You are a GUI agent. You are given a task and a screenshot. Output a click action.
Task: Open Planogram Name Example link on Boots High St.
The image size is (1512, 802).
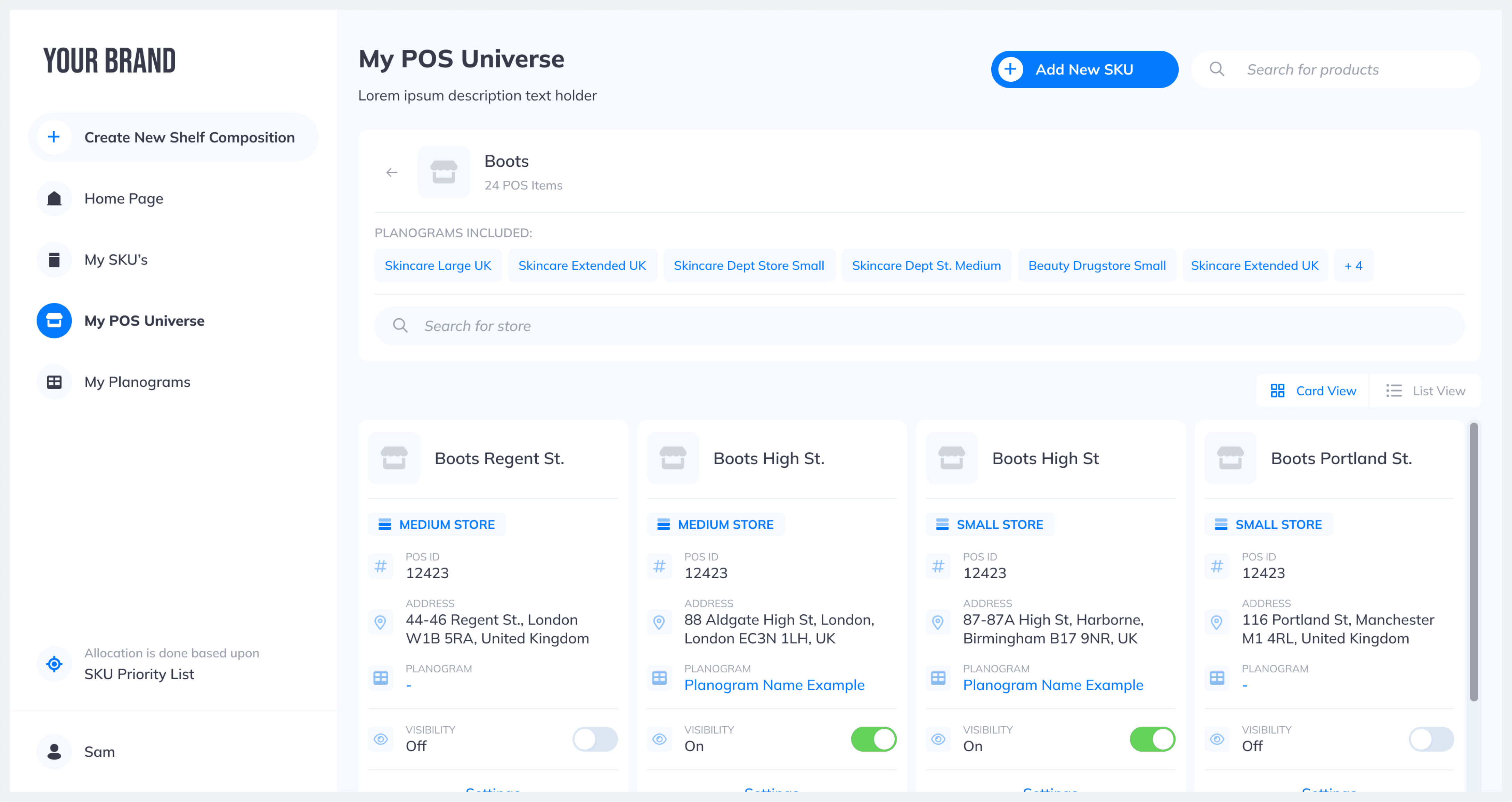coord(774,685)
